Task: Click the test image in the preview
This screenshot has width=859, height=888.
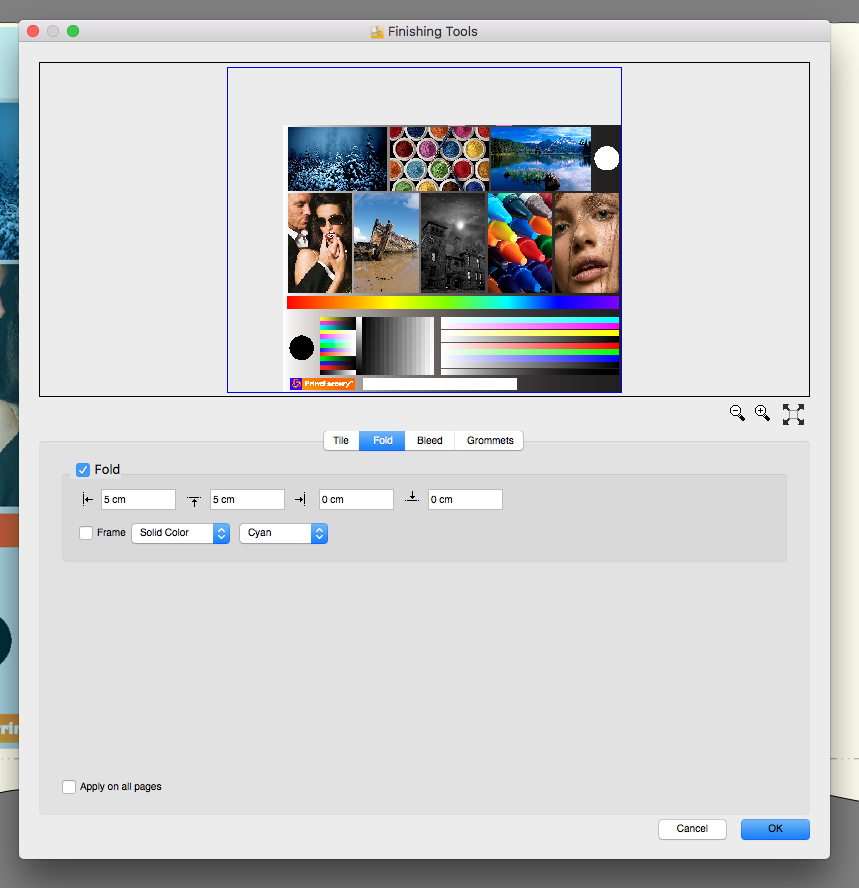Action: point(452,258)
